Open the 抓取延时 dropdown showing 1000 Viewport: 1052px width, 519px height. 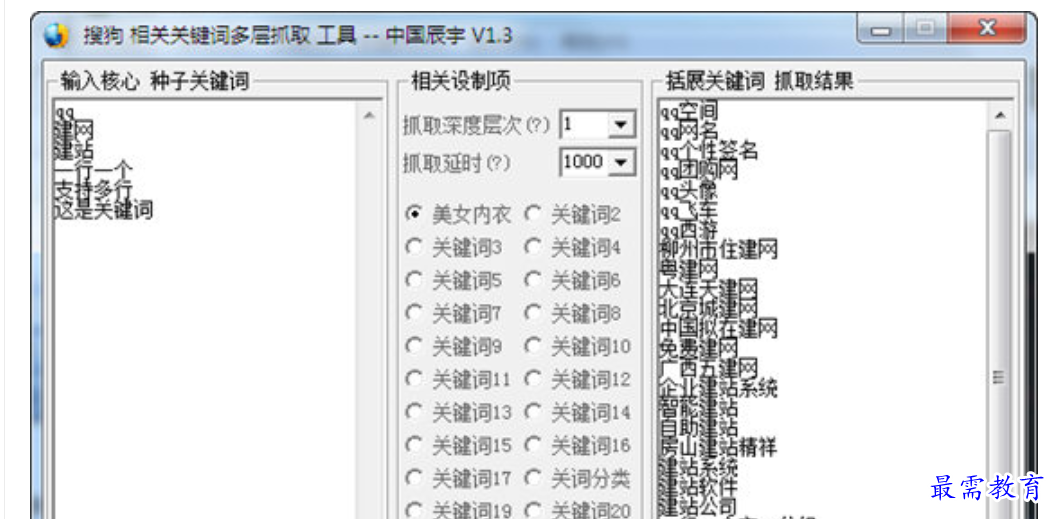click(621, 162)
